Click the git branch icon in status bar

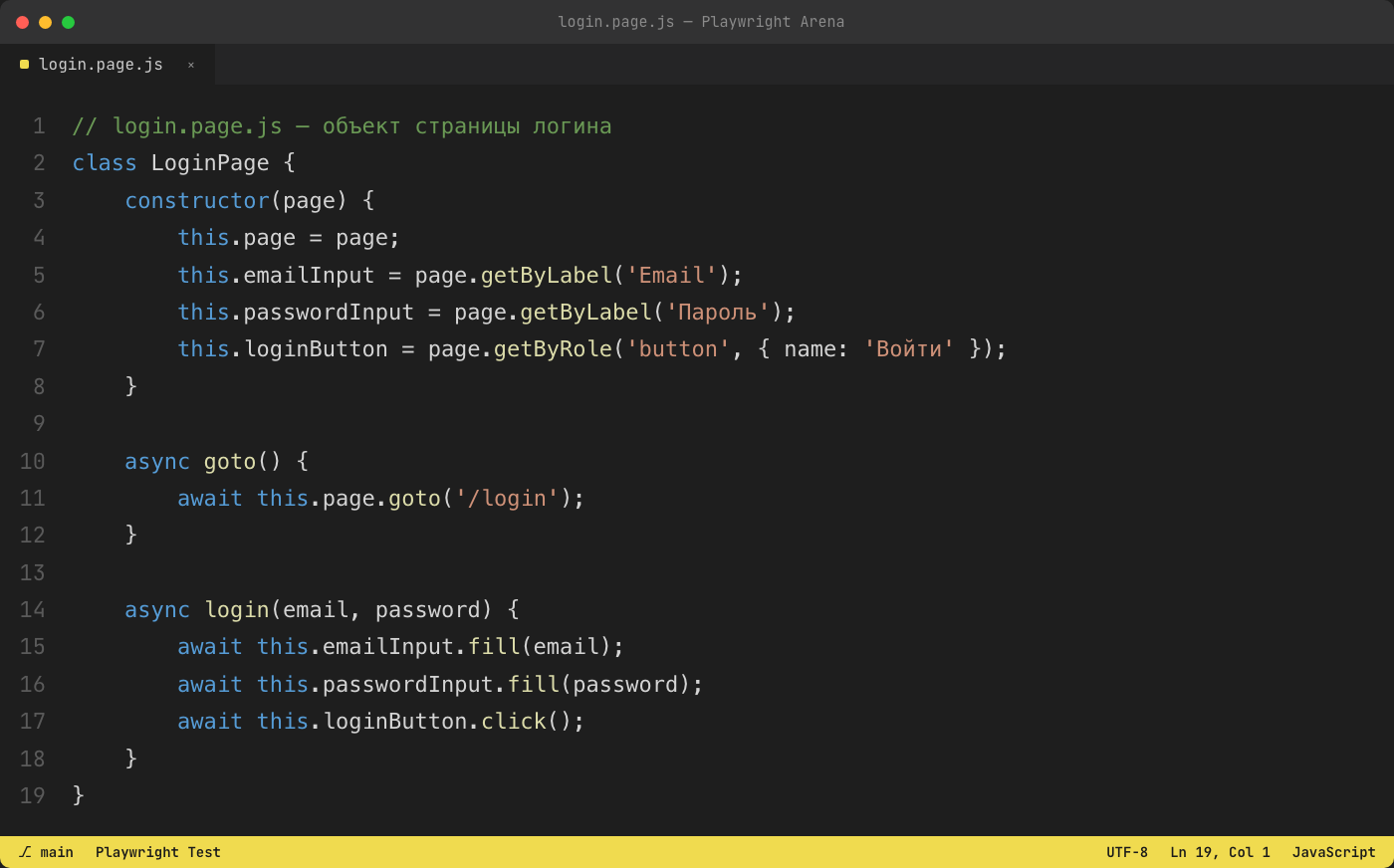(x=25, y=852)
